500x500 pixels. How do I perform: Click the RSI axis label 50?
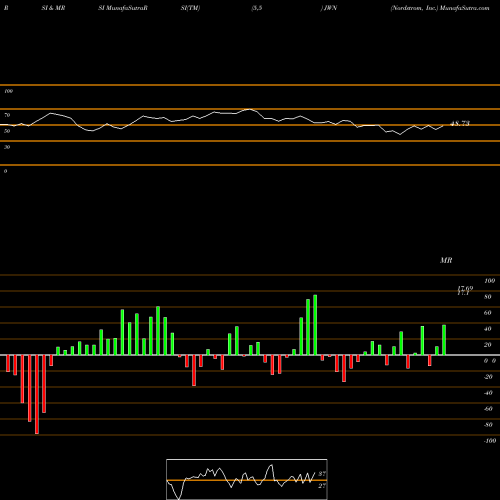point(7,131)
